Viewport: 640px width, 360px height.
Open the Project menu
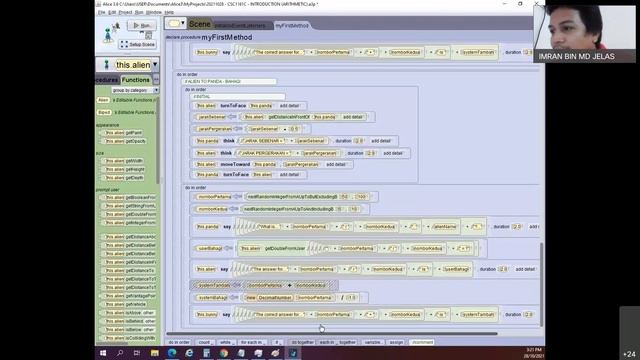point(125,13)
